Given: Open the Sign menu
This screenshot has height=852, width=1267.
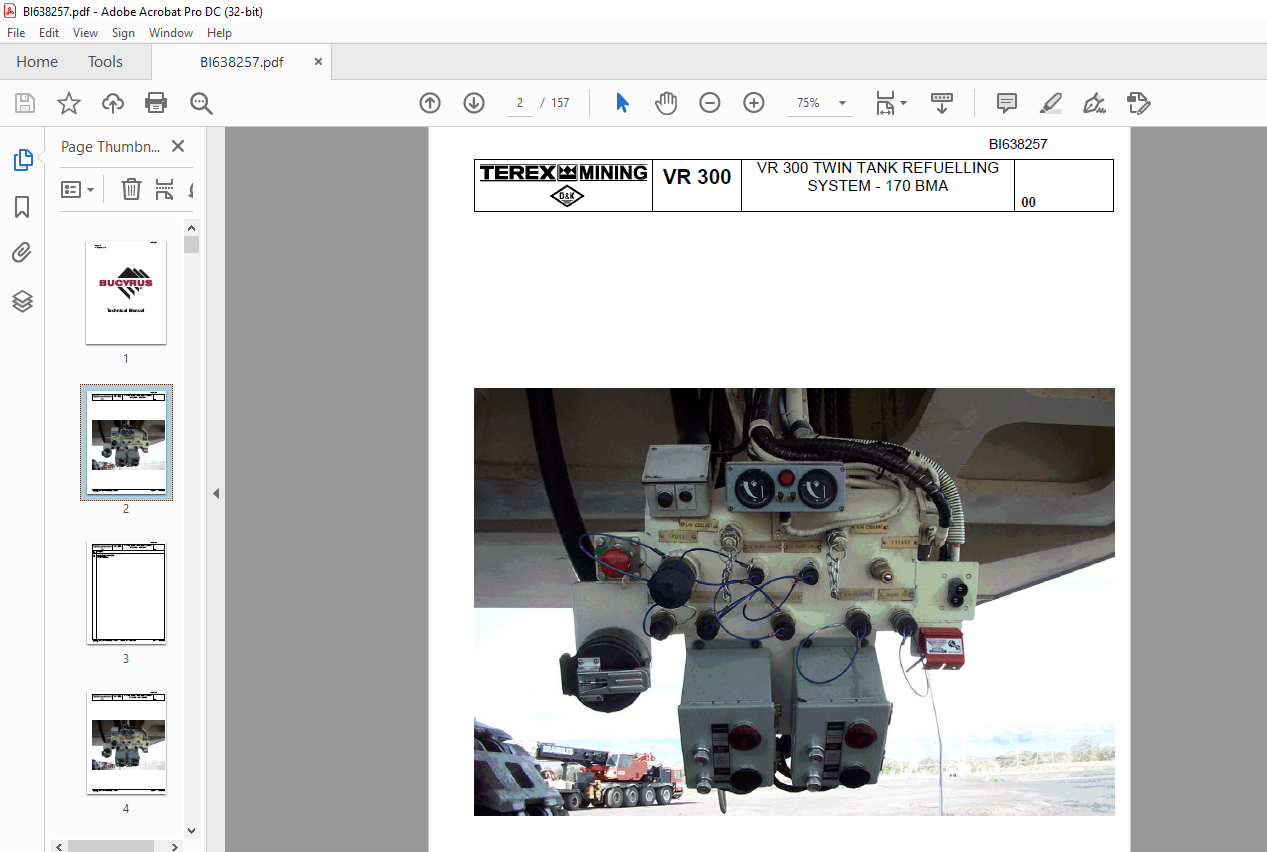Looking at the screenshot, I should point(123,33).
